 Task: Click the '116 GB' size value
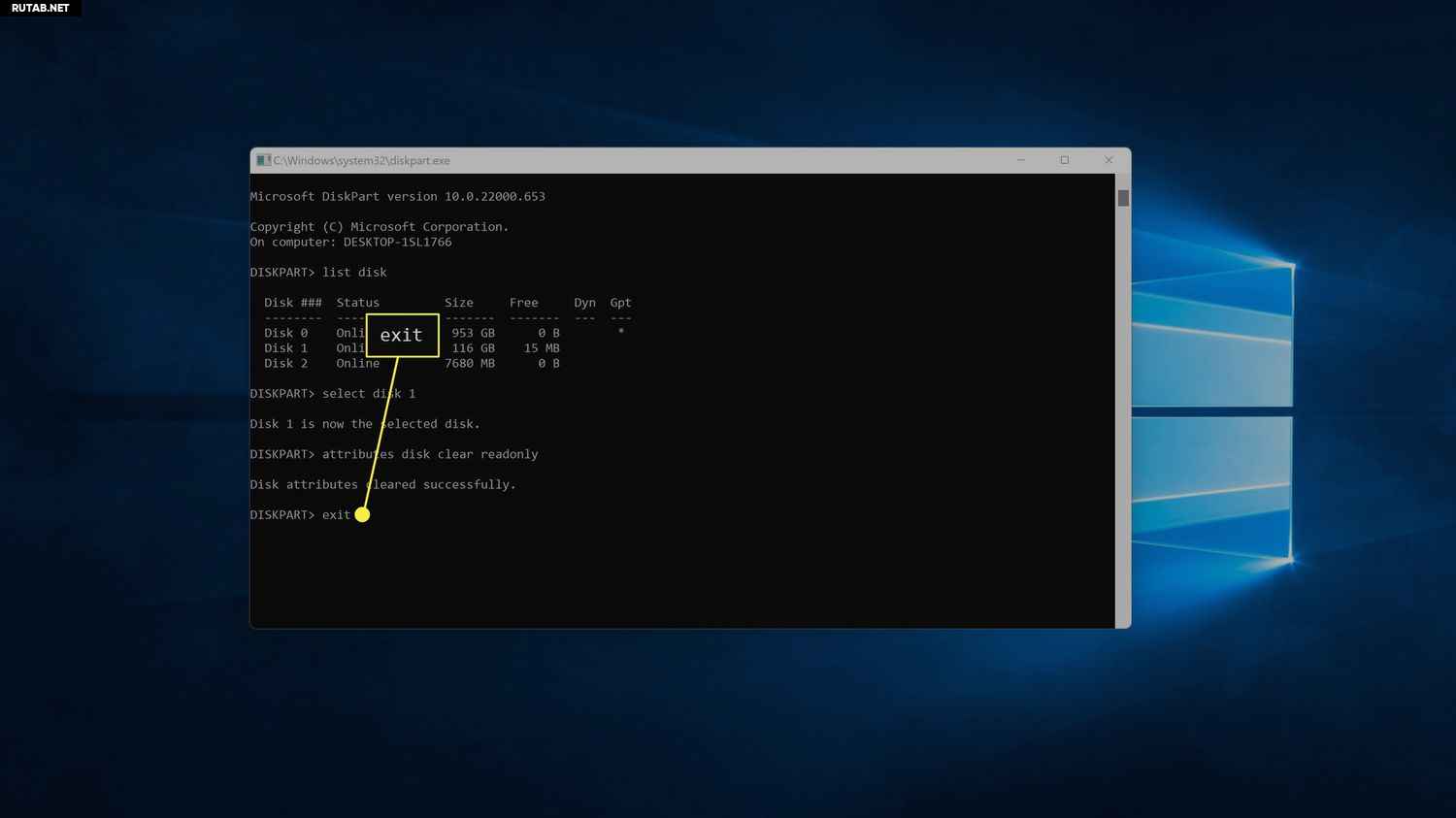[473, 347]
